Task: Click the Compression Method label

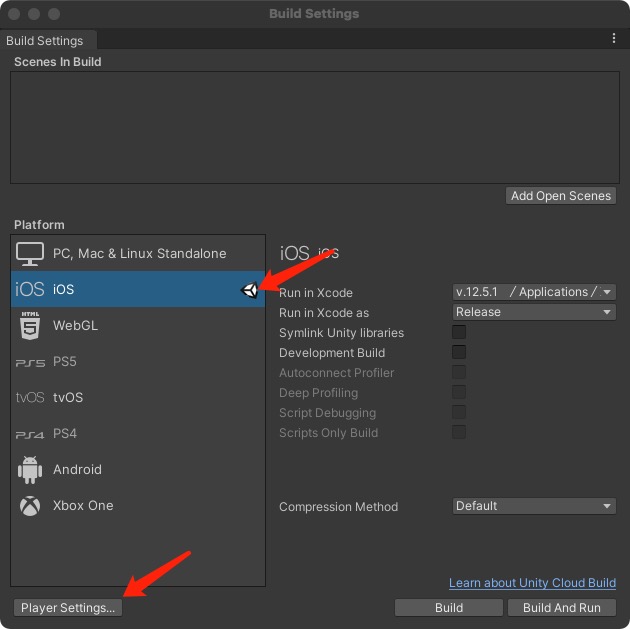Action: [338, 507]
